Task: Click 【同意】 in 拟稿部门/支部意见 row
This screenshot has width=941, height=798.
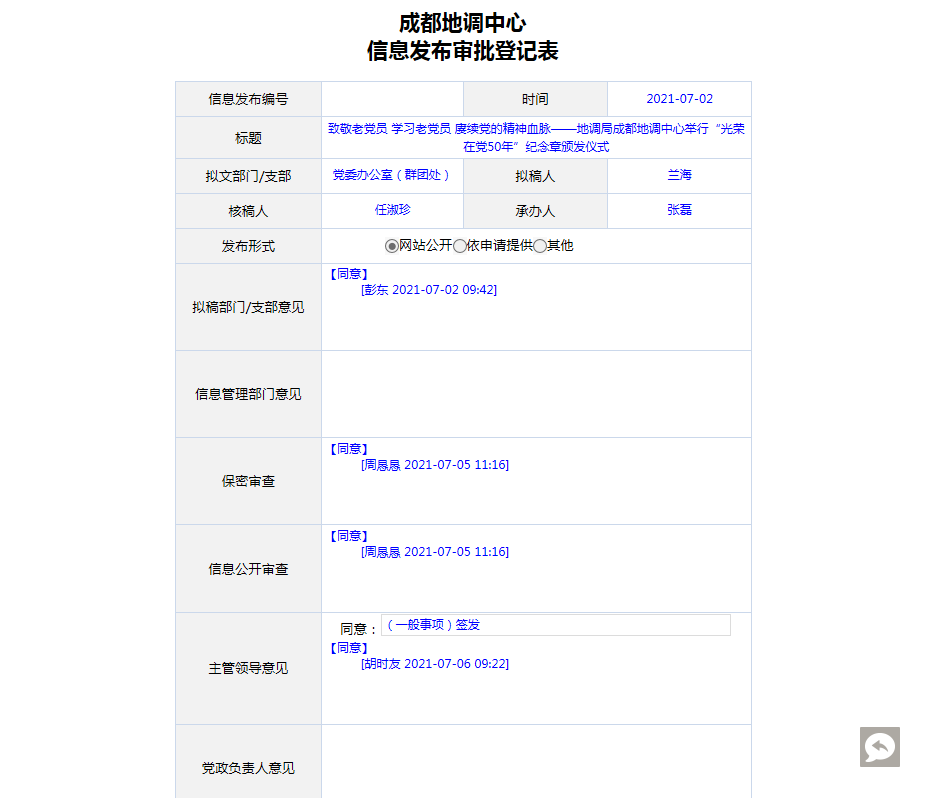Action: [x=349, y=274]
